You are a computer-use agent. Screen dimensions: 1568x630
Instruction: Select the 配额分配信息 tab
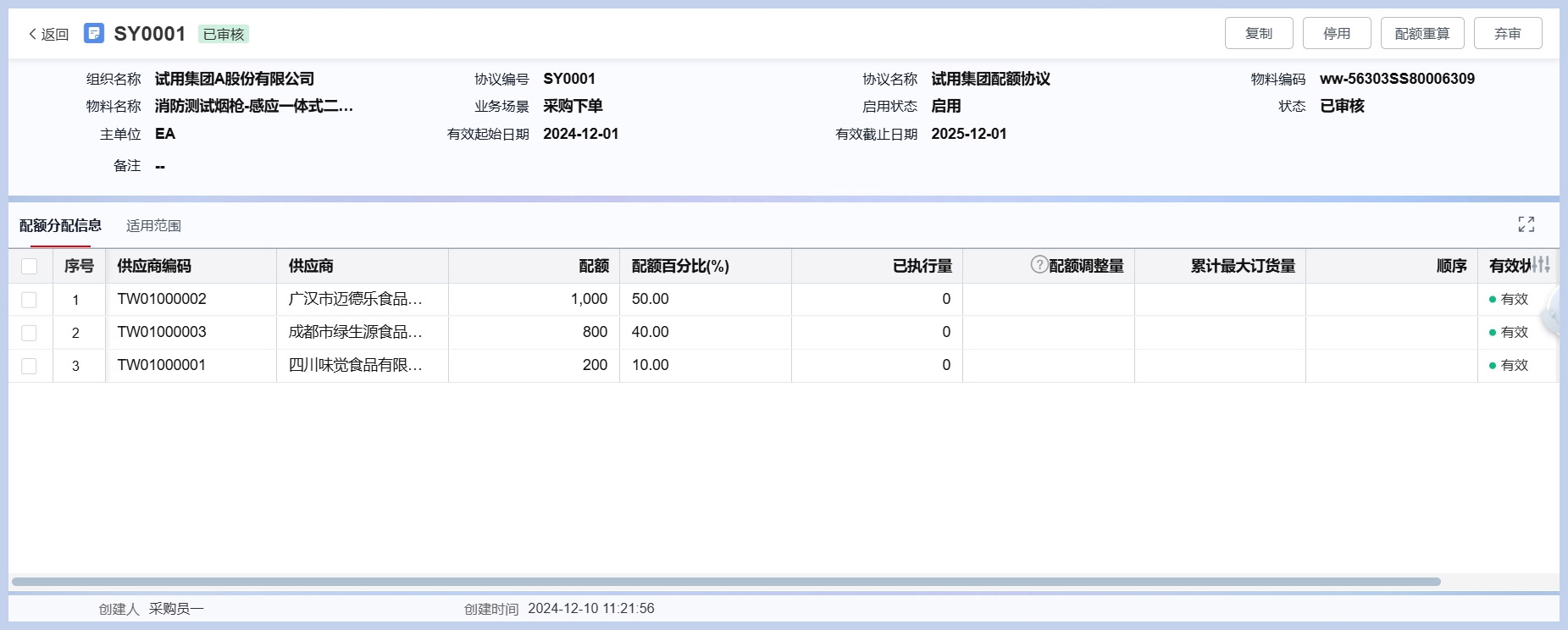pos(60,225)
